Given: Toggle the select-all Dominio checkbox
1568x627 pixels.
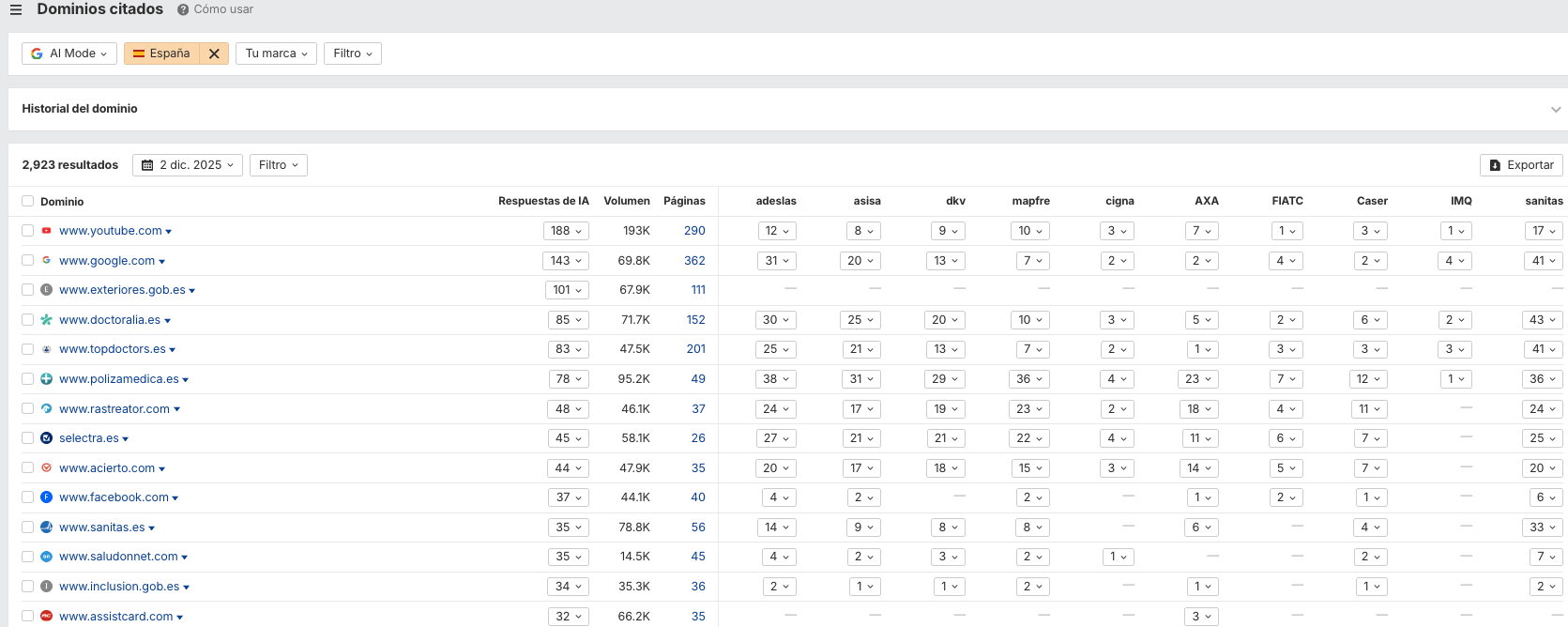Looking at the screenshot, I should pos(27,201).
